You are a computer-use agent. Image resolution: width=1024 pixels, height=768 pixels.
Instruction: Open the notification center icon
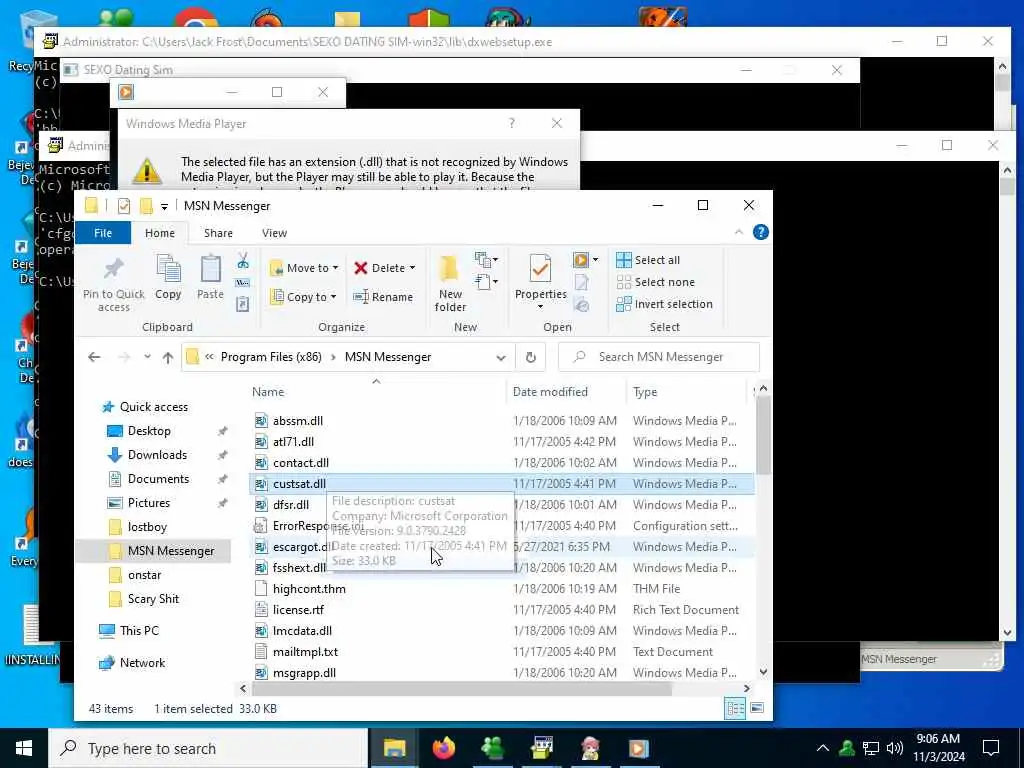click(991, 748)
